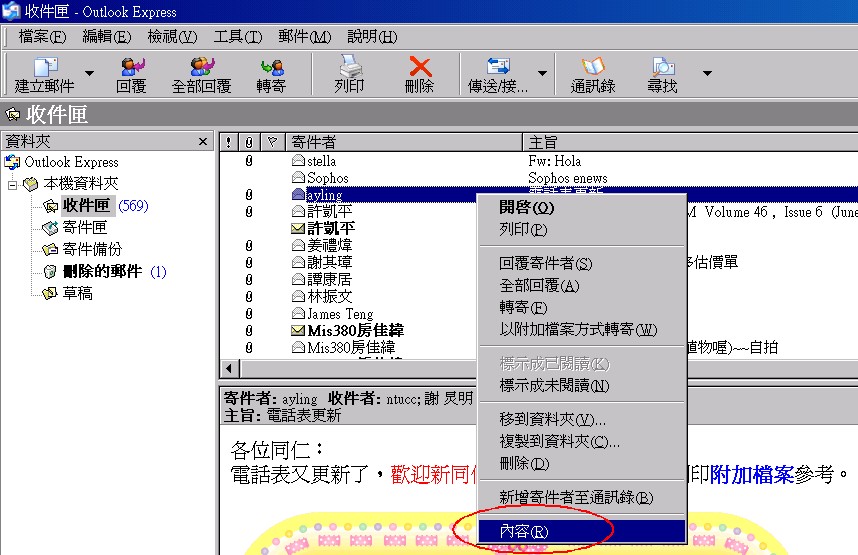
Task: Open the 通訊錄 (Address Book) icon
Action: [593, 67]
